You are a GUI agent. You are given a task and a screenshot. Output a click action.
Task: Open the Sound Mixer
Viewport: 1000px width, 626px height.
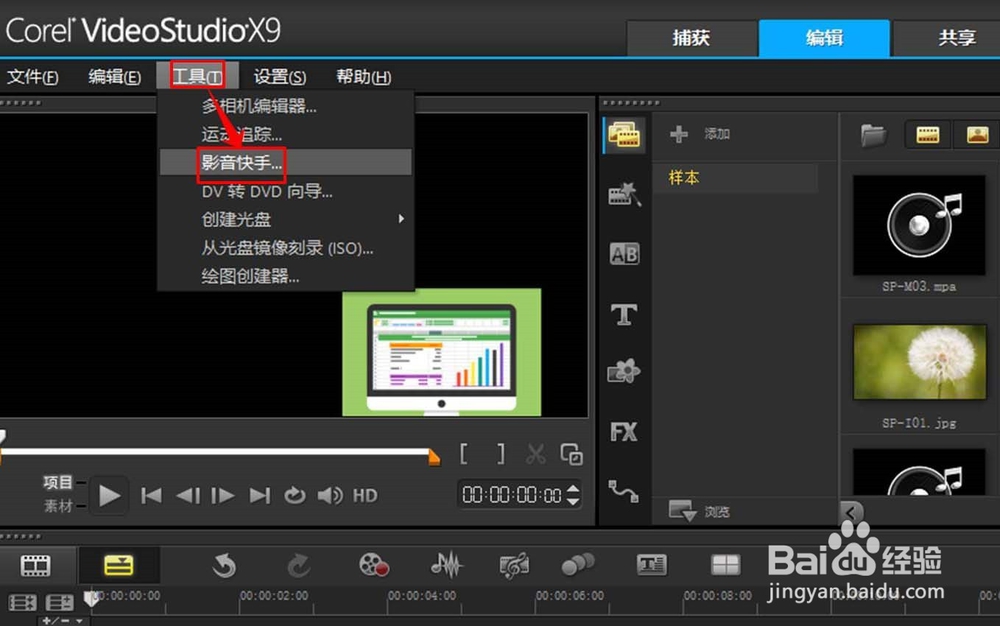[446, 565]
